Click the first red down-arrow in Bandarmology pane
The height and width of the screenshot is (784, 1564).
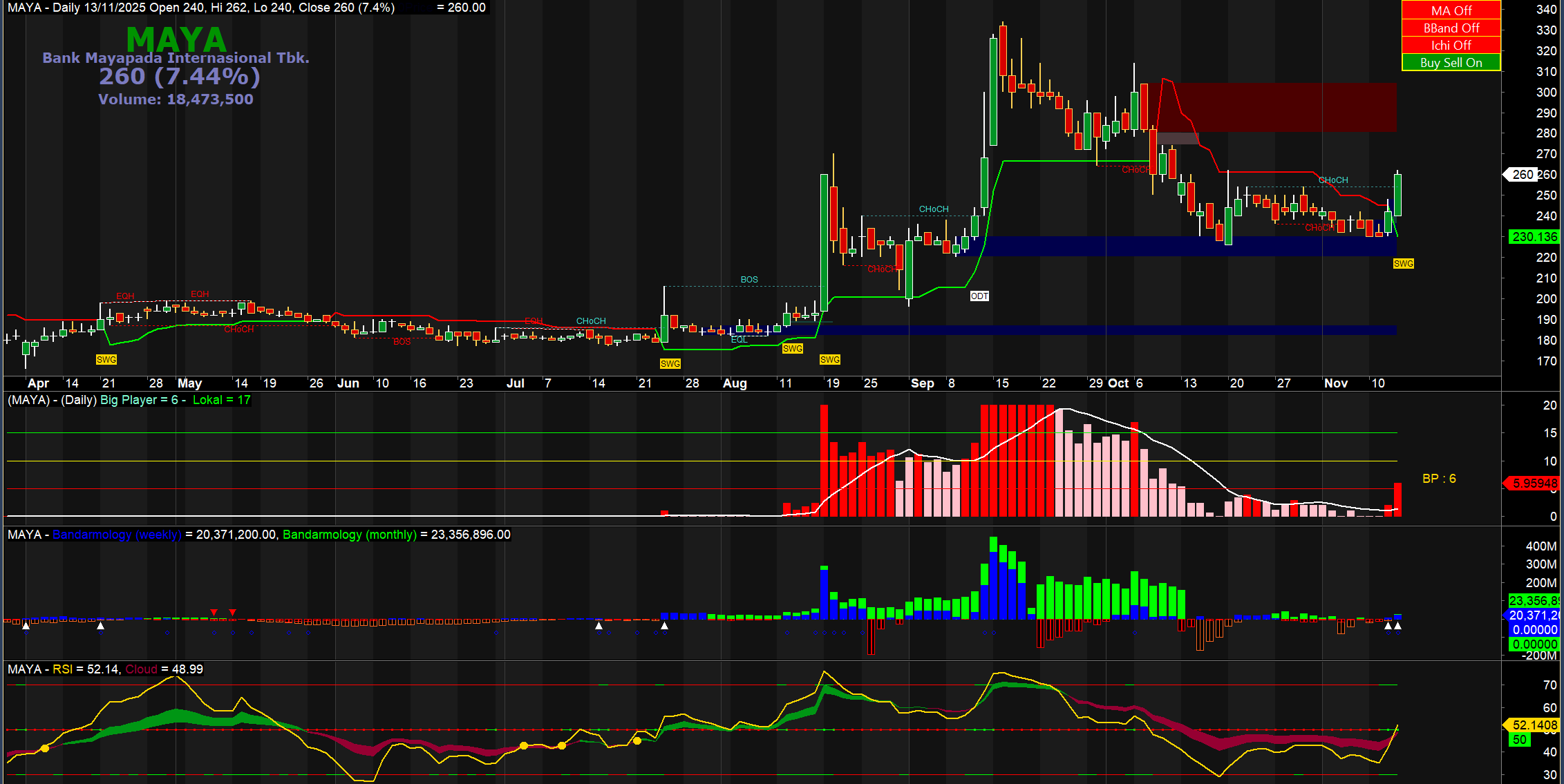tap(214, 612)
